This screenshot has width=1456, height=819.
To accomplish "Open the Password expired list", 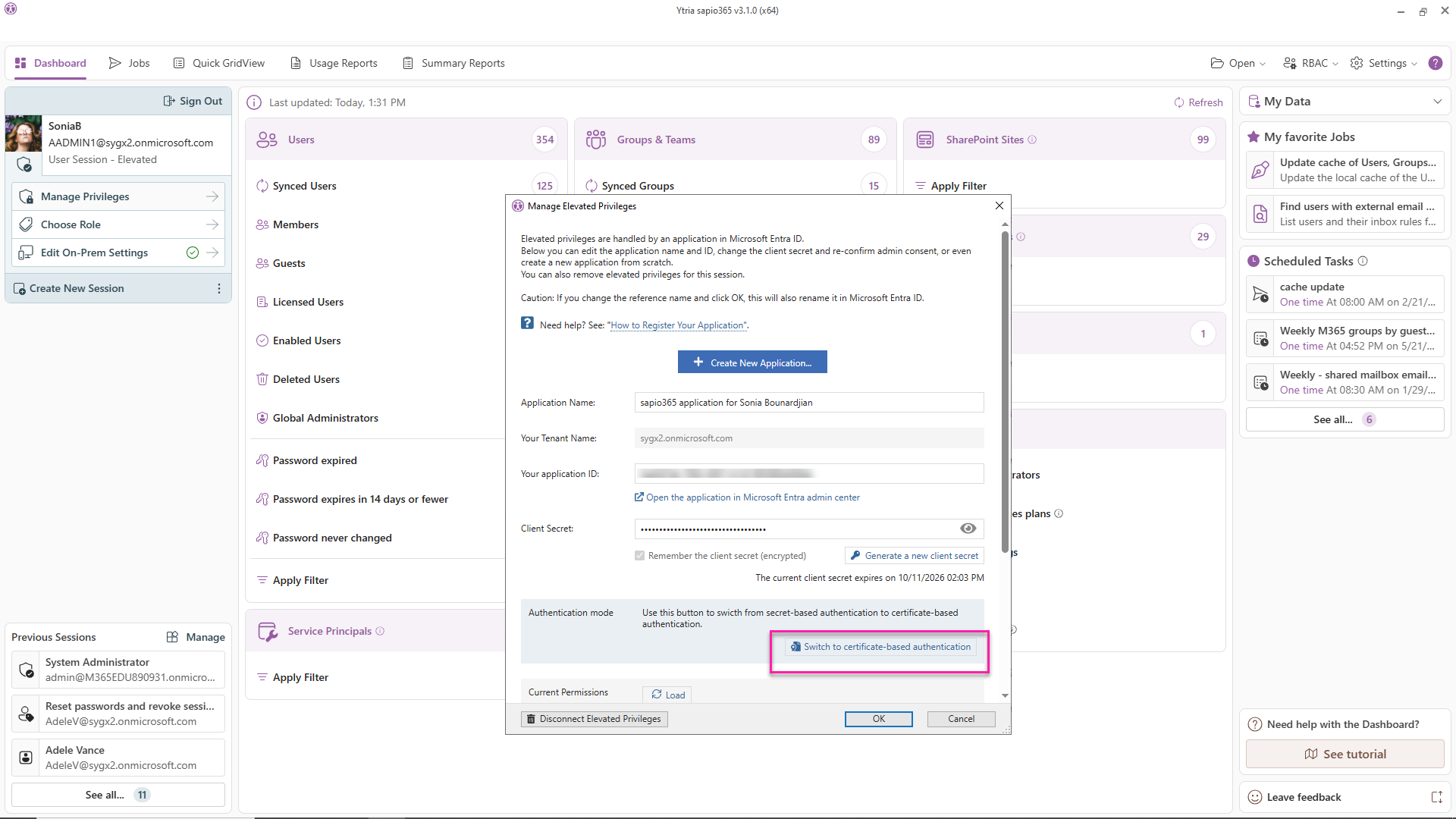I will click(314, 460).
